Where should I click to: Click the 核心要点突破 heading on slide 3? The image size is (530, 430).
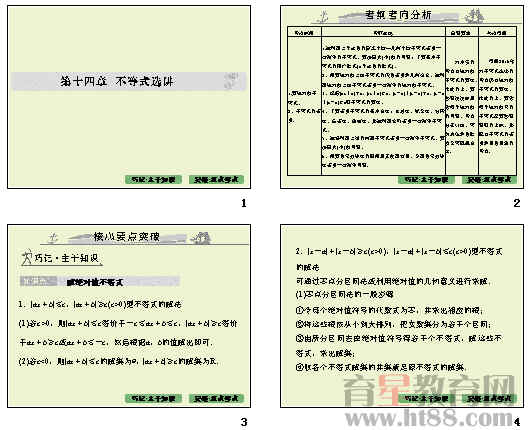tap(126, 237)
